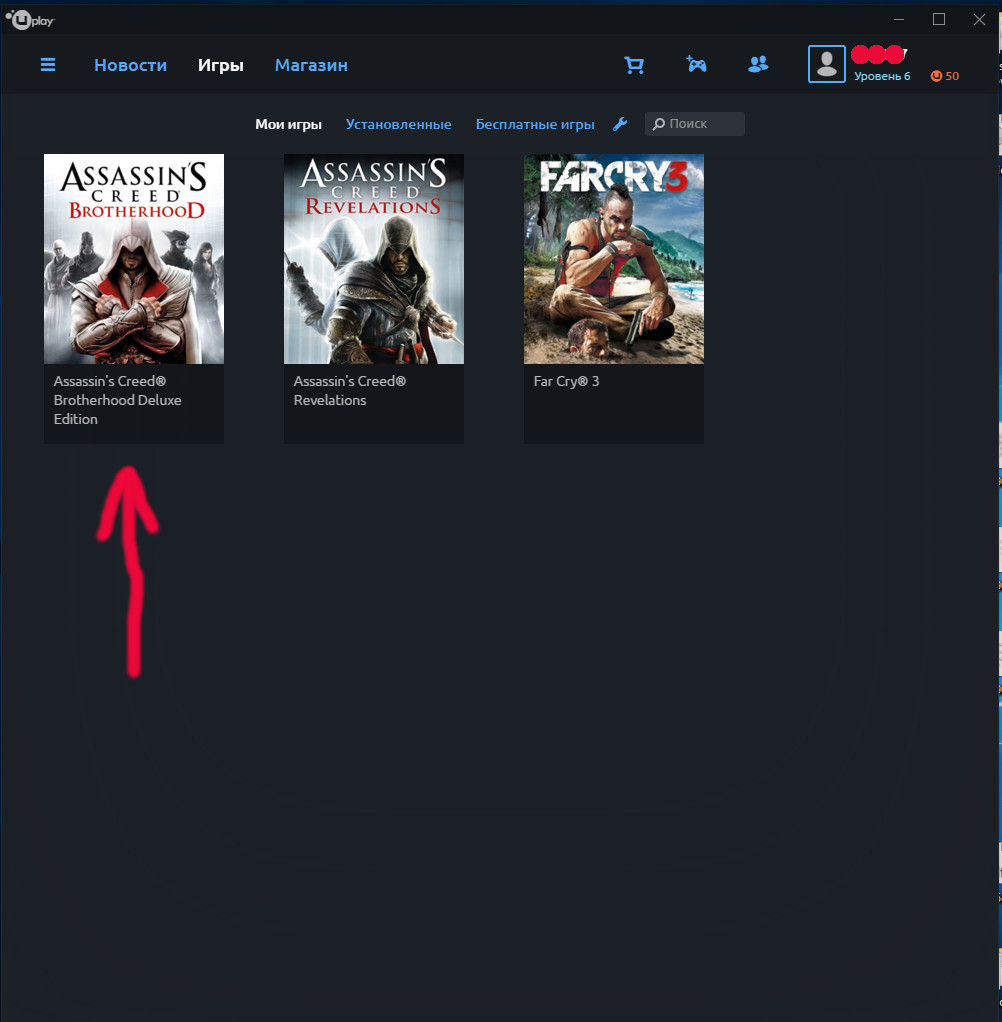
Task: Click the 50 units balance
Action: click(x=952, y=76)
